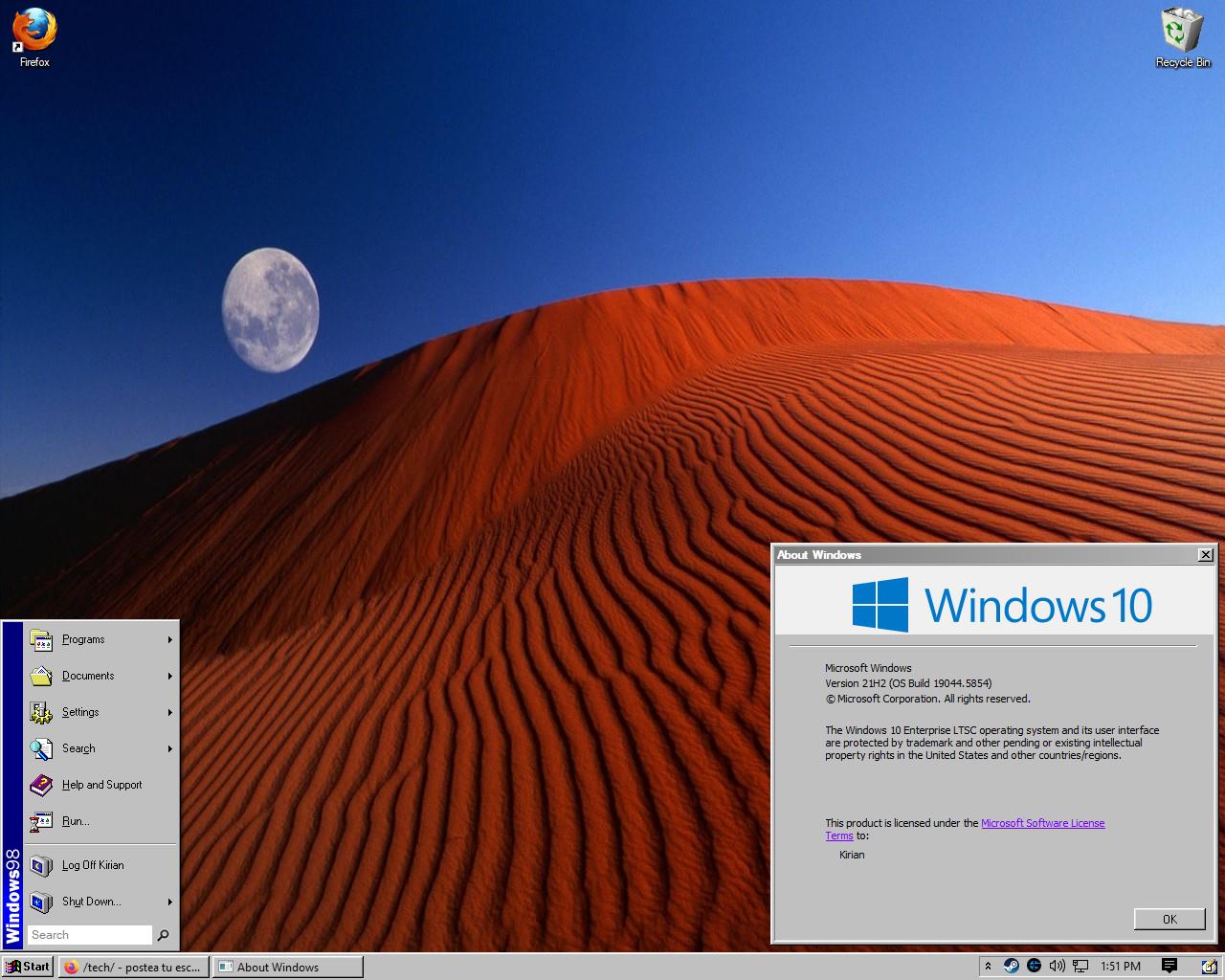Click the notepad-and-pen icon at taskbar end
Screen dimensions: 1225x980
click(x=1210, y=967)
